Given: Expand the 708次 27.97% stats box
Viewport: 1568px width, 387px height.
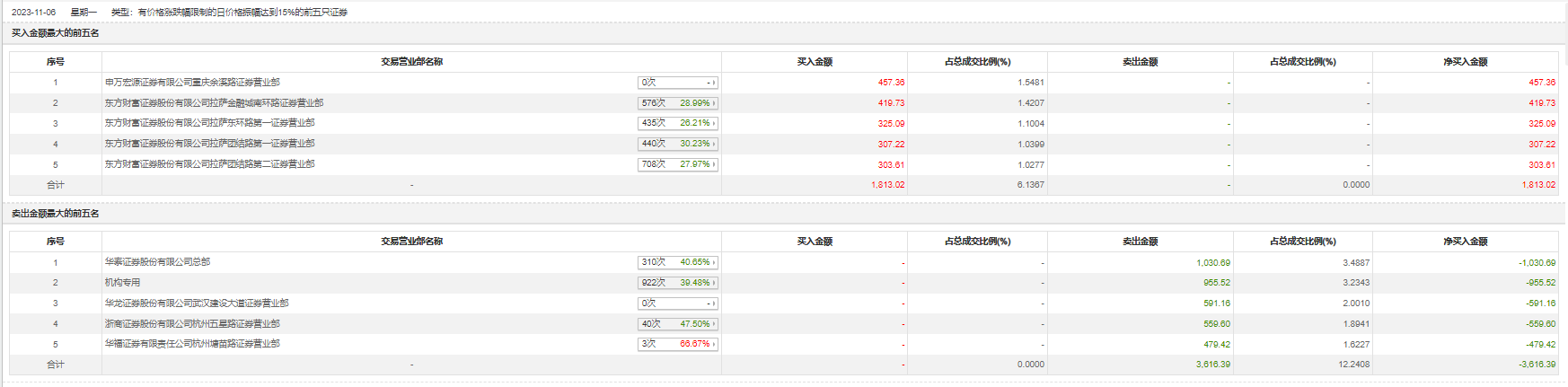Looking at the screenshot, I should [678, 164].
